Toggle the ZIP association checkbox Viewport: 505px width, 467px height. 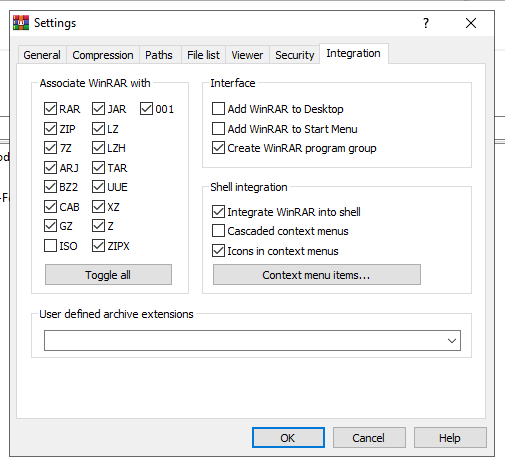tap(50, 128)
